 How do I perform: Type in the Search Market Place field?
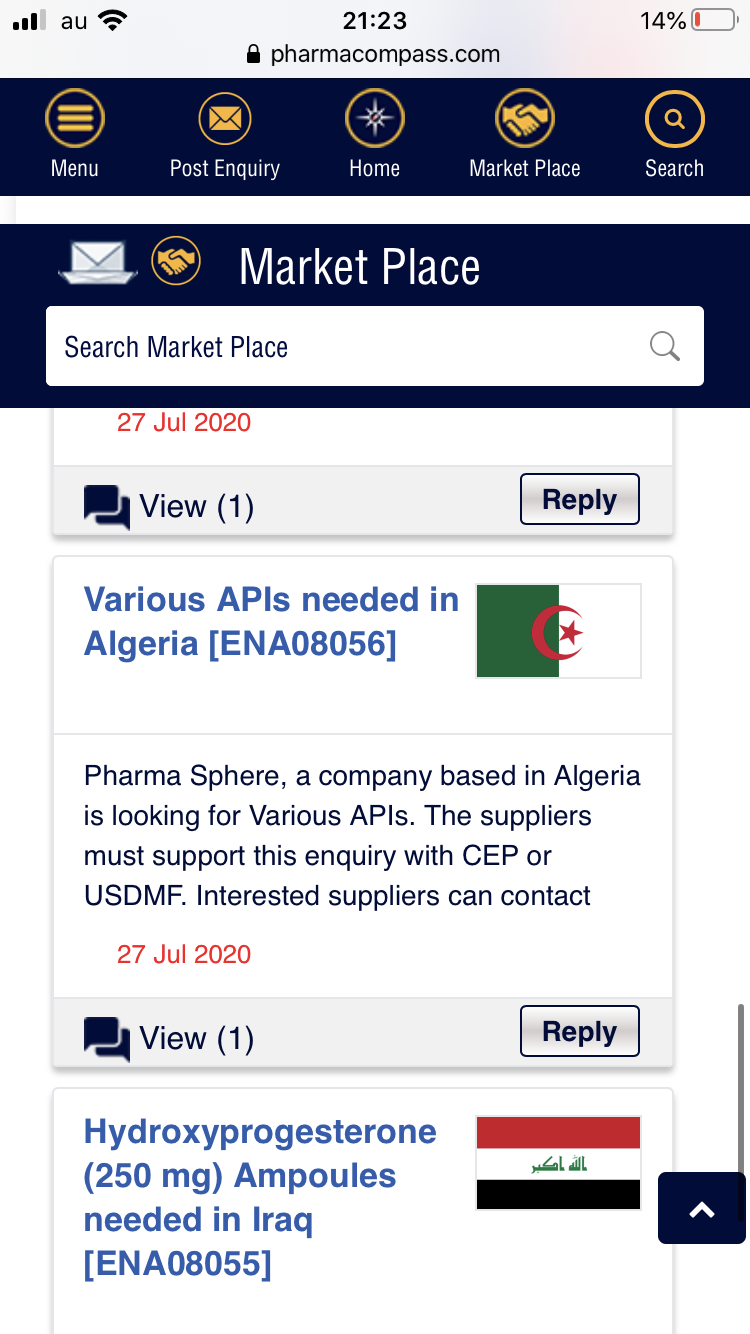pyautogui.click(x=340, y=346)
